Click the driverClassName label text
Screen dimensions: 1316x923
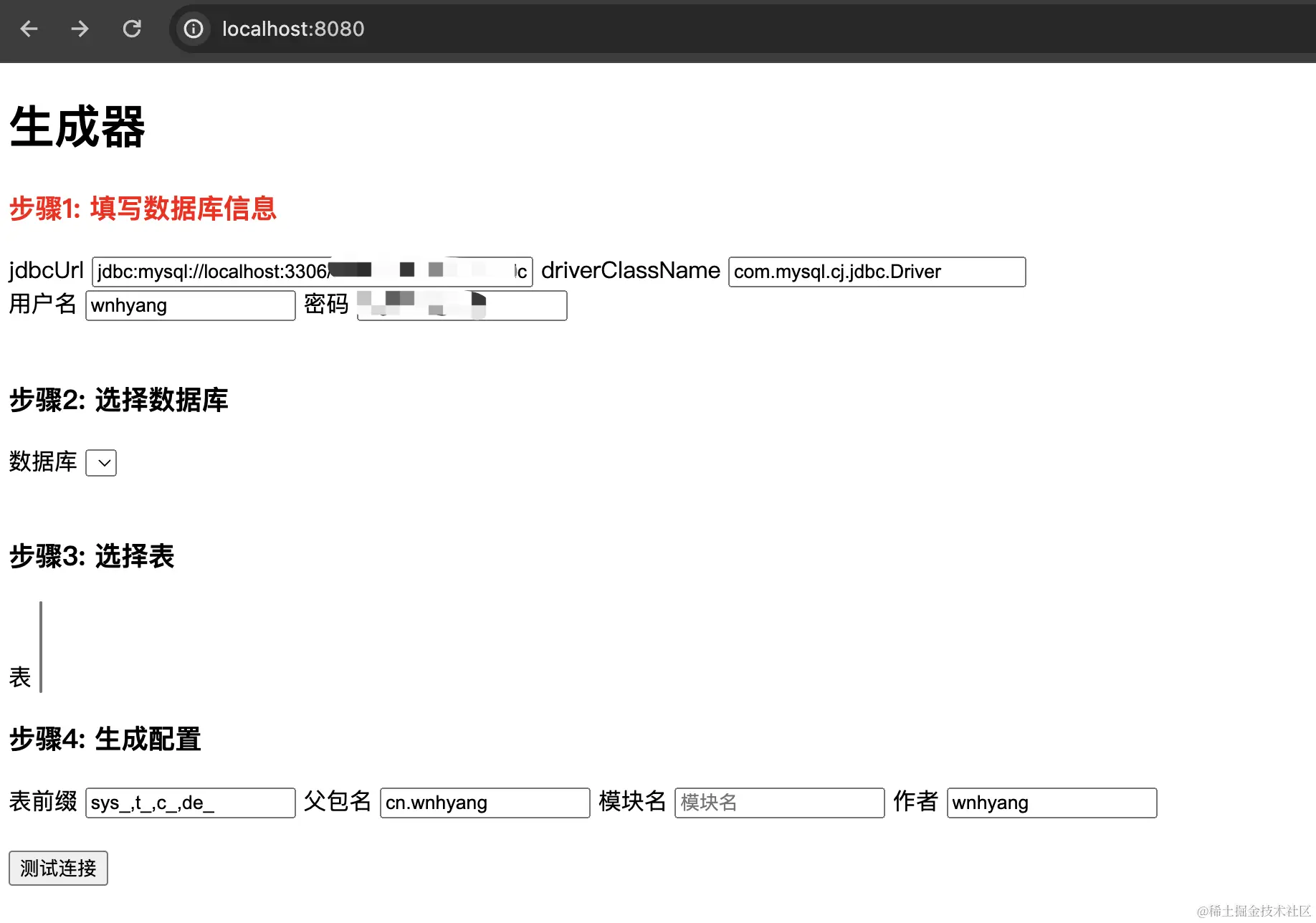click(631, 271)
